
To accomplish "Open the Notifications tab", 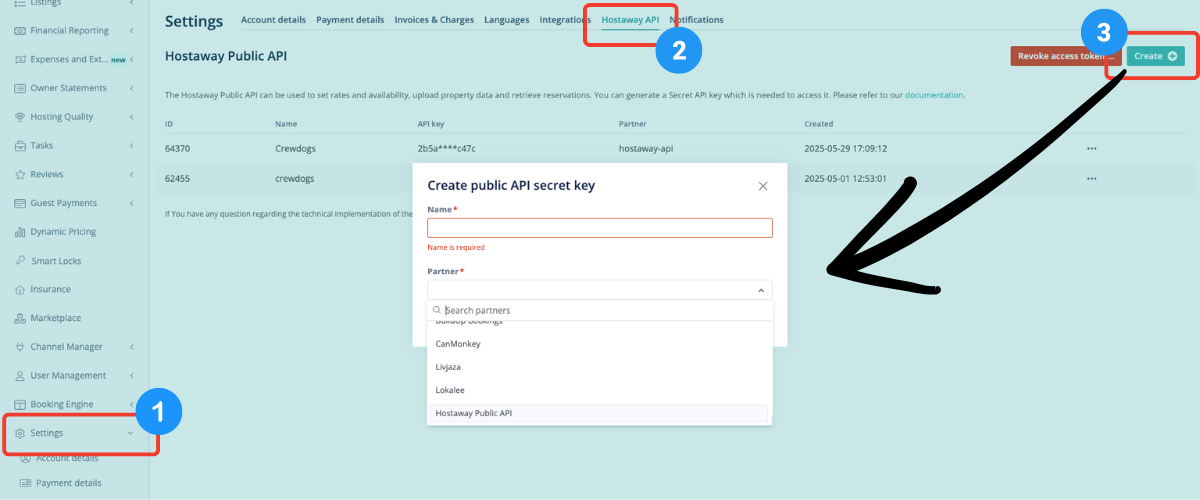I will pos(696,20).
